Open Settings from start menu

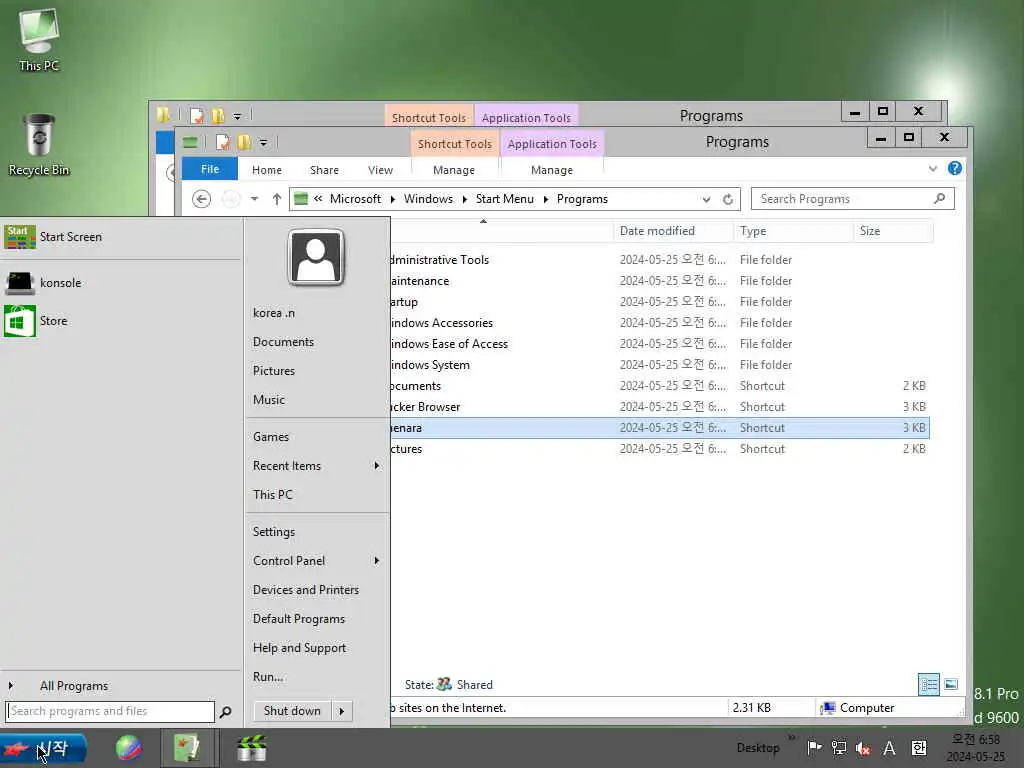click(274, 532)
